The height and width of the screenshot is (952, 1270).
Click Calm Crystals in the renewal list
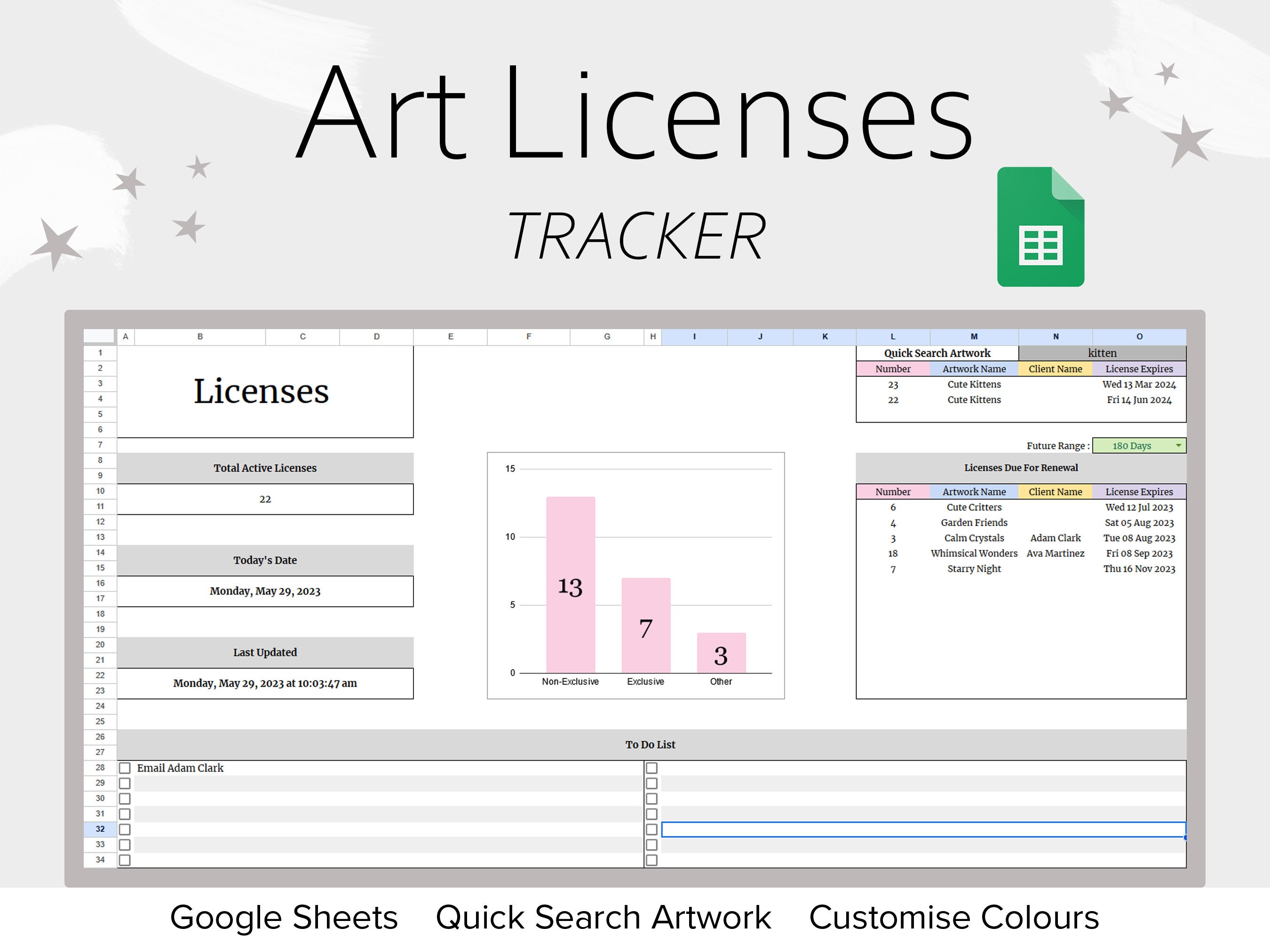[x=974, y=538]
